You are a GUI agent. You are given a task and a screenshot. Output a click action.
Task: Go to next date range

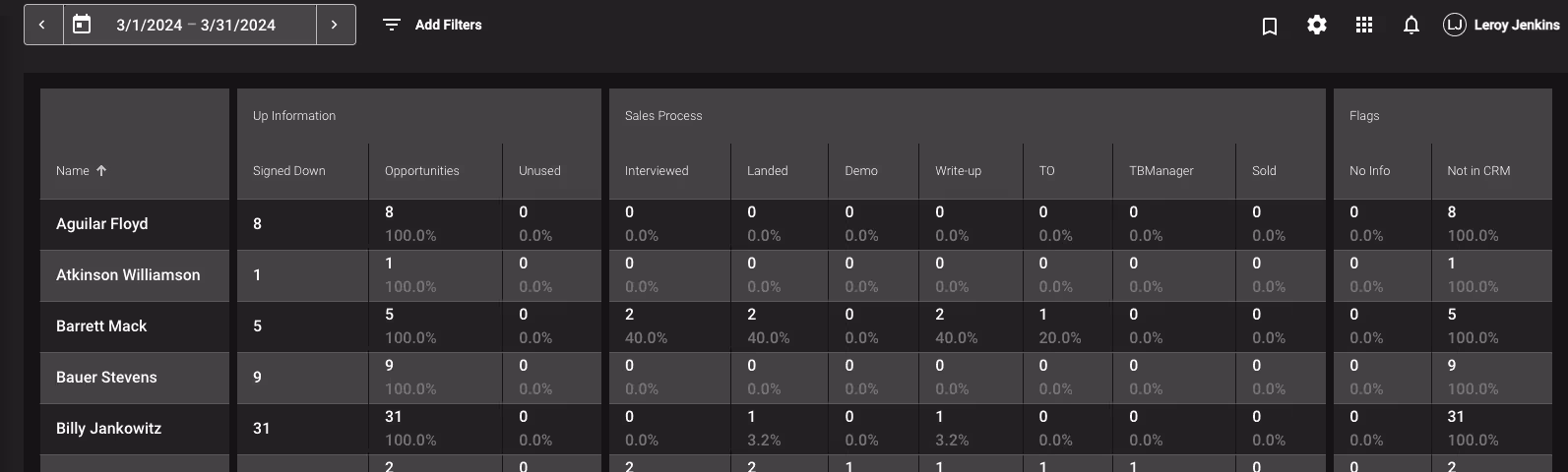pyautogui.click(x=335, y=25)
